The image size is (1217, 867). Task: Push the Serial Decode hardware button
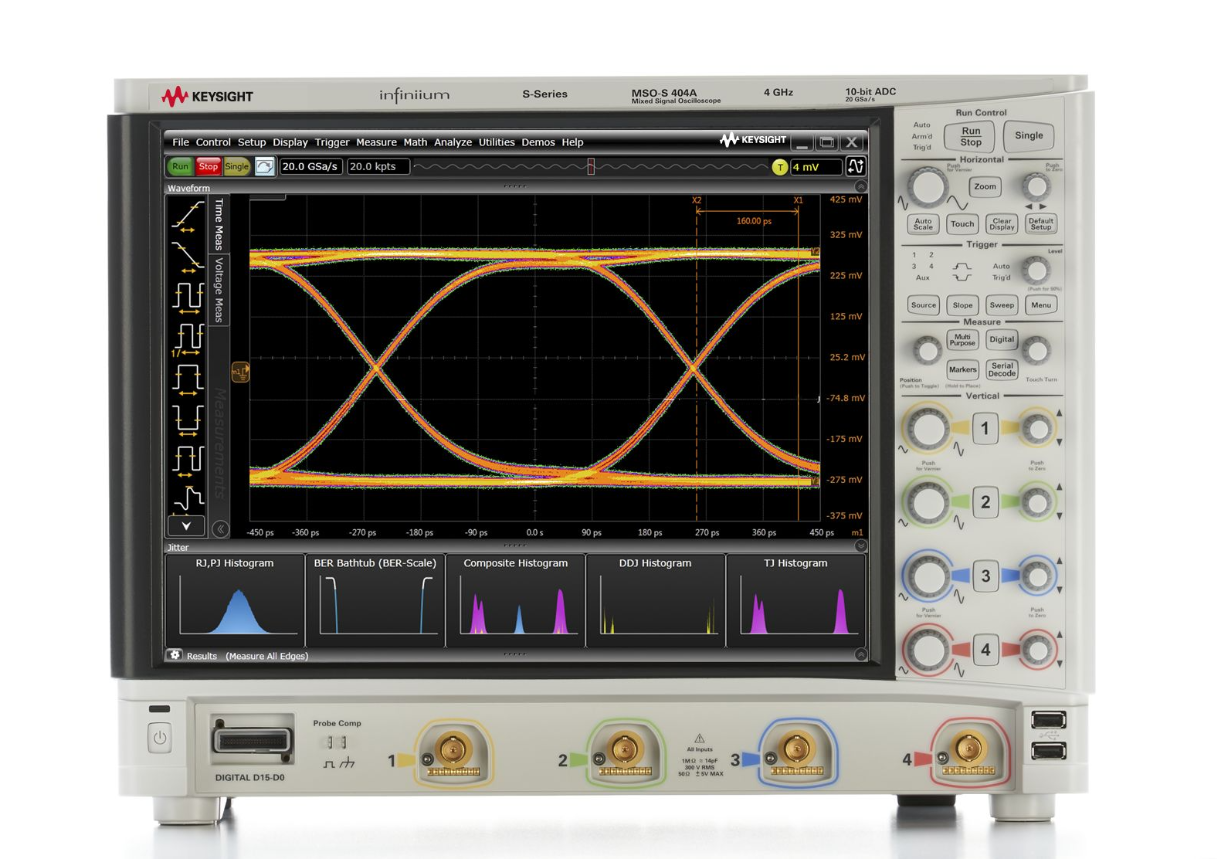[x=1001, y=369]
